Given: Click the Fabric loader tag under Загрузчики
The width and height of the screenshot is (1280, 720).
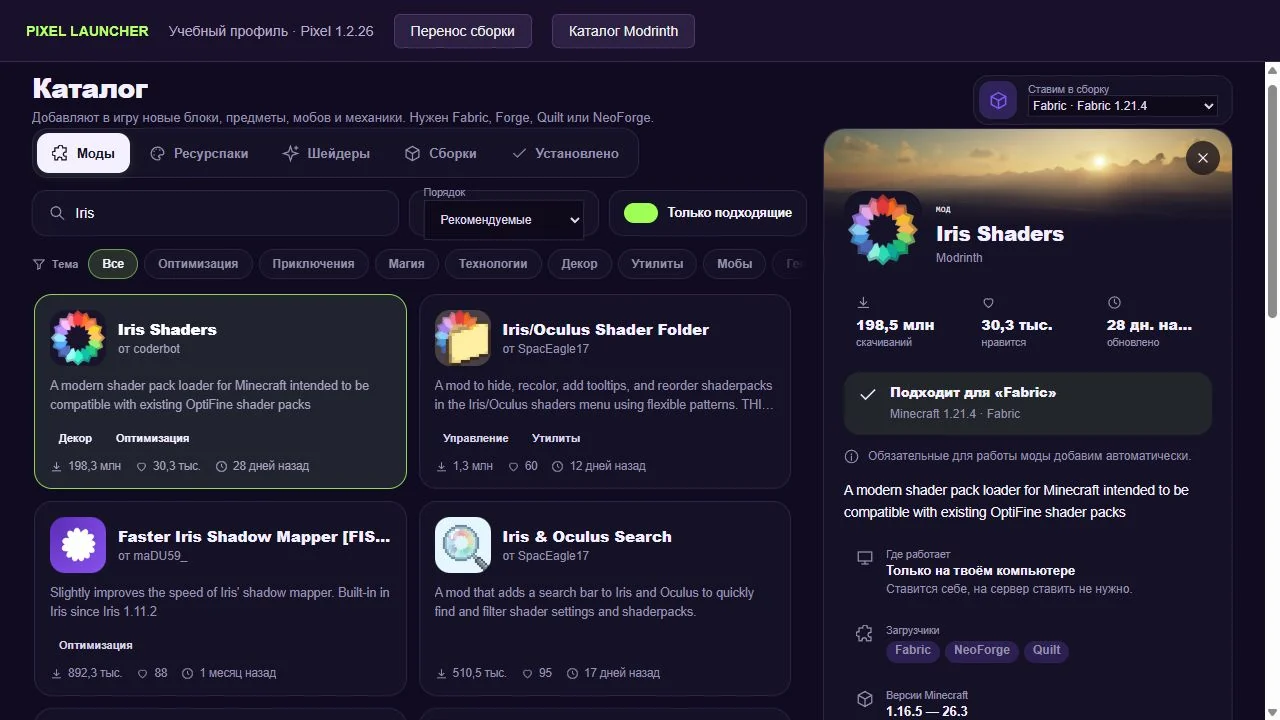Looking at the screenshot, I should (x=913, y=651).
